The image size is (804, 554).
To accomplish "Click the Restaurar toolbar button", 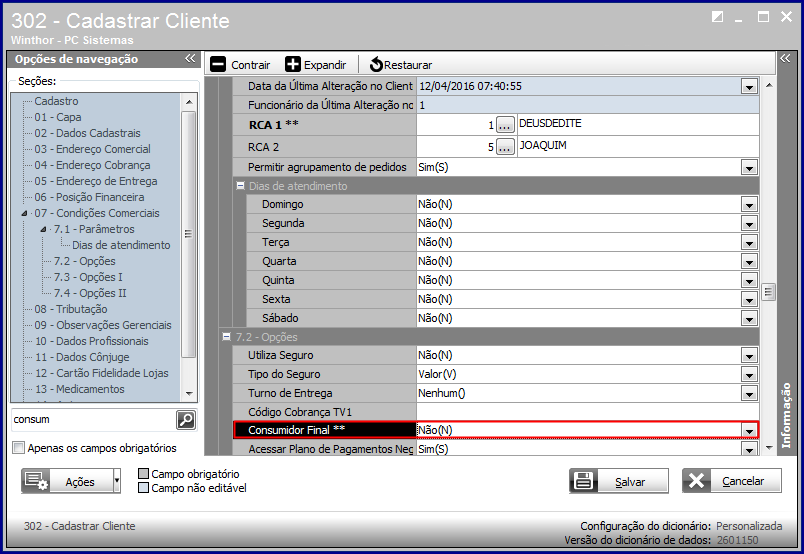I will pos(401,65).
